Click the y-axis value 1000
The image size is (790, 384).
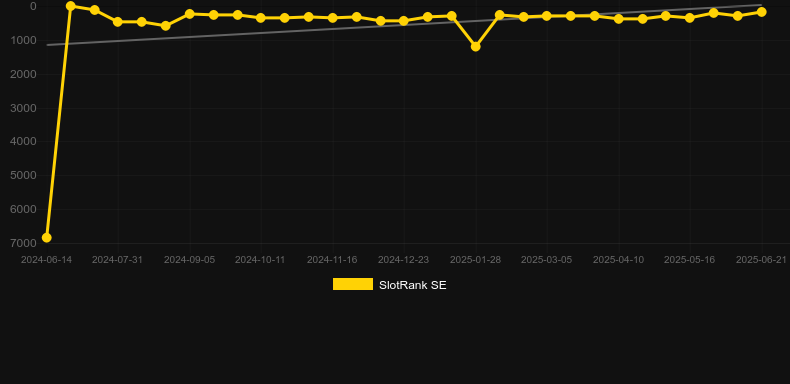[x=23, y=40]
